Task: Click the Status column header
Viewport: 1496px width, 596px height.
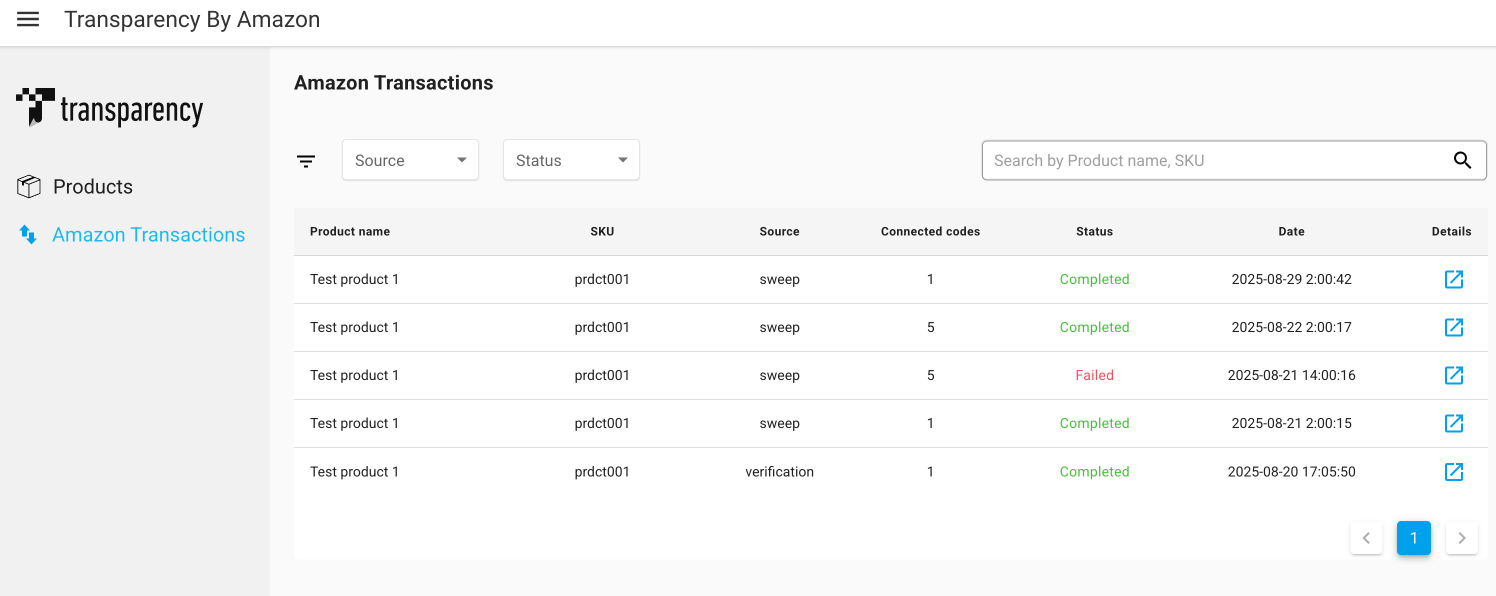Action: tap(1094, 231)
